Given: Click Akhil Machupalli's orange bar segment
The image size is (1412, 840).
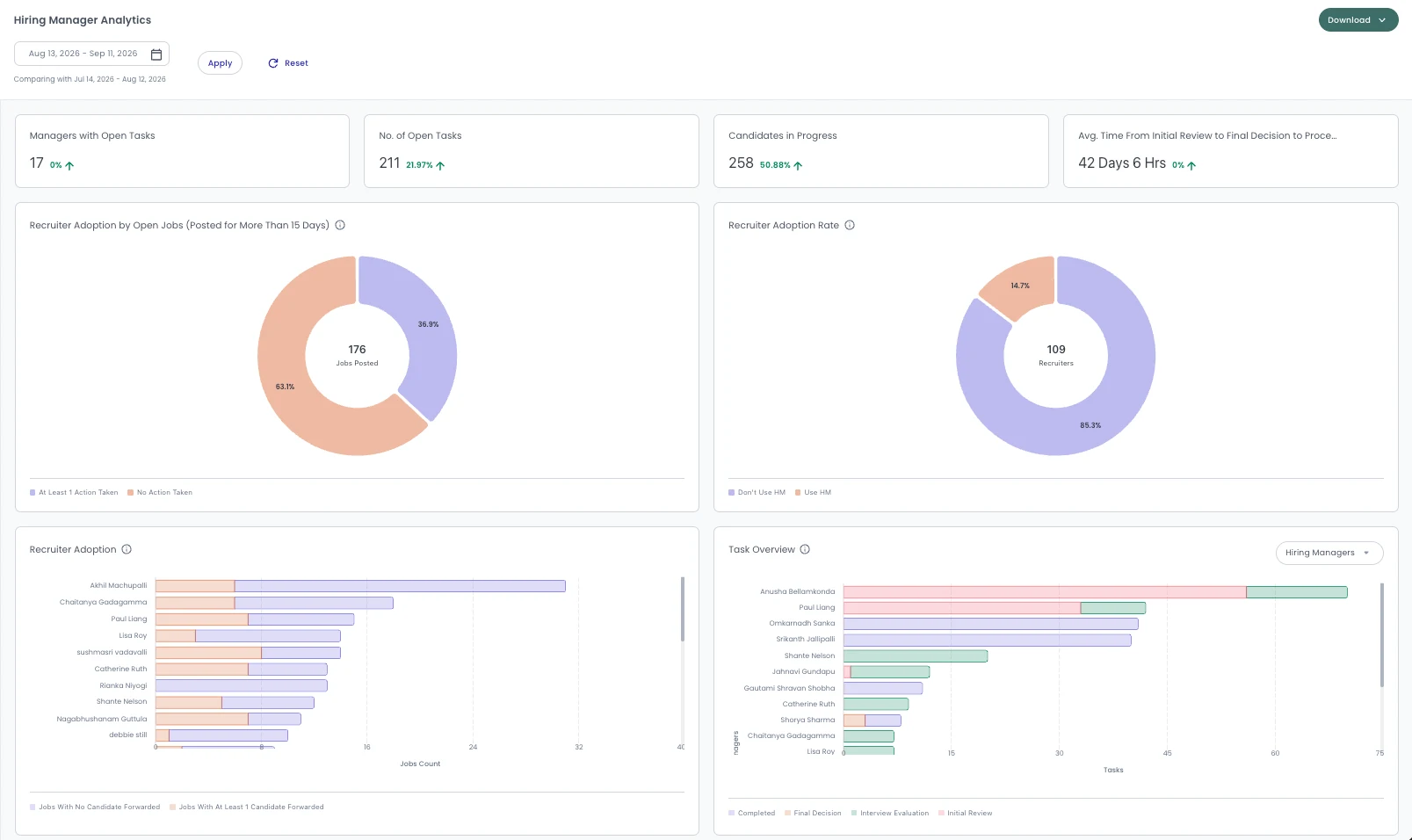Looking at the screenshot, I should (195, 586).
